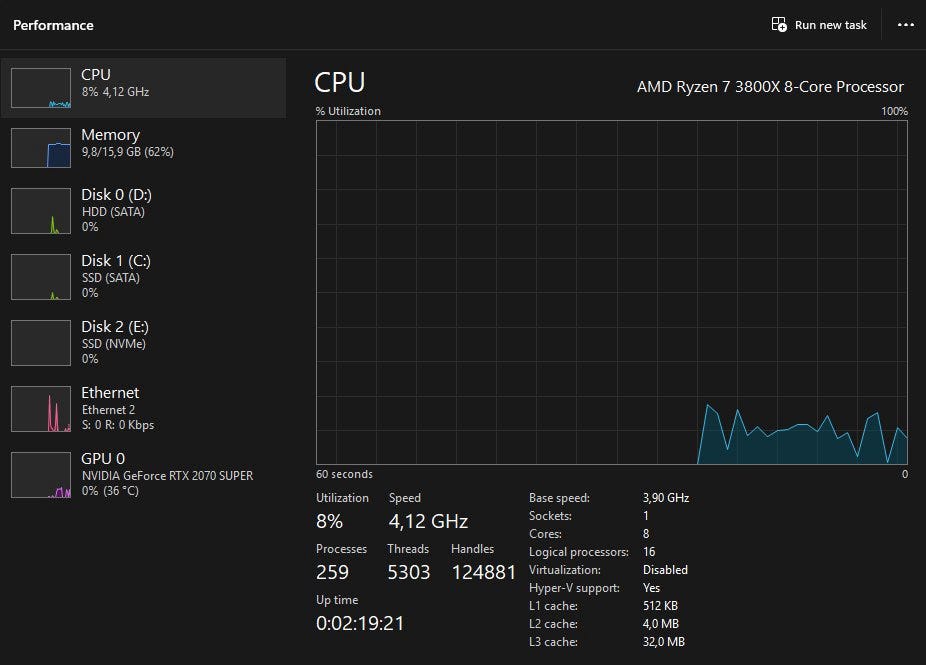Click the Up time value
926x665 pixels.
[x=360, y=623]
